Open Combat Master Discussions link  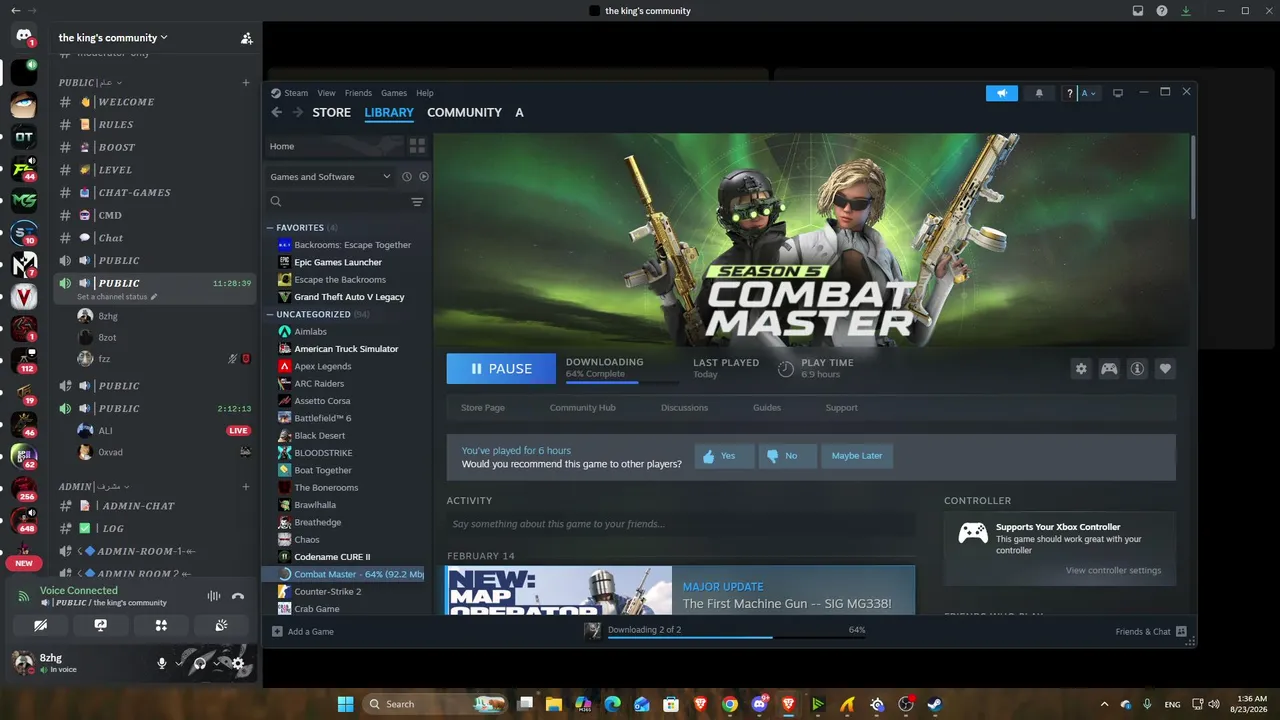685,408
